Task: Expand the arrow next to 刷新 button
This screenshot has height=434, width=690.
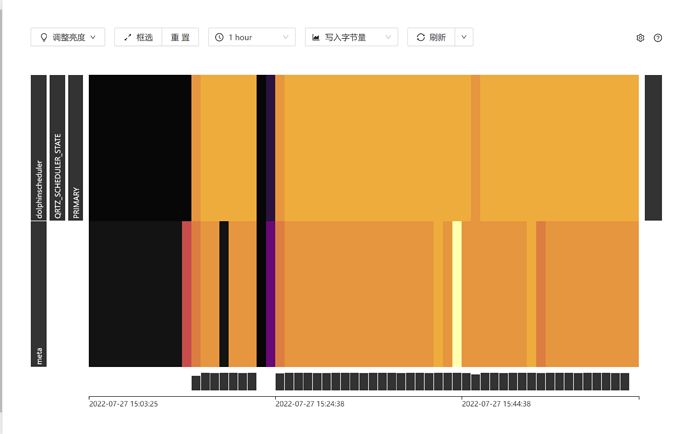Action: [464, 37]
